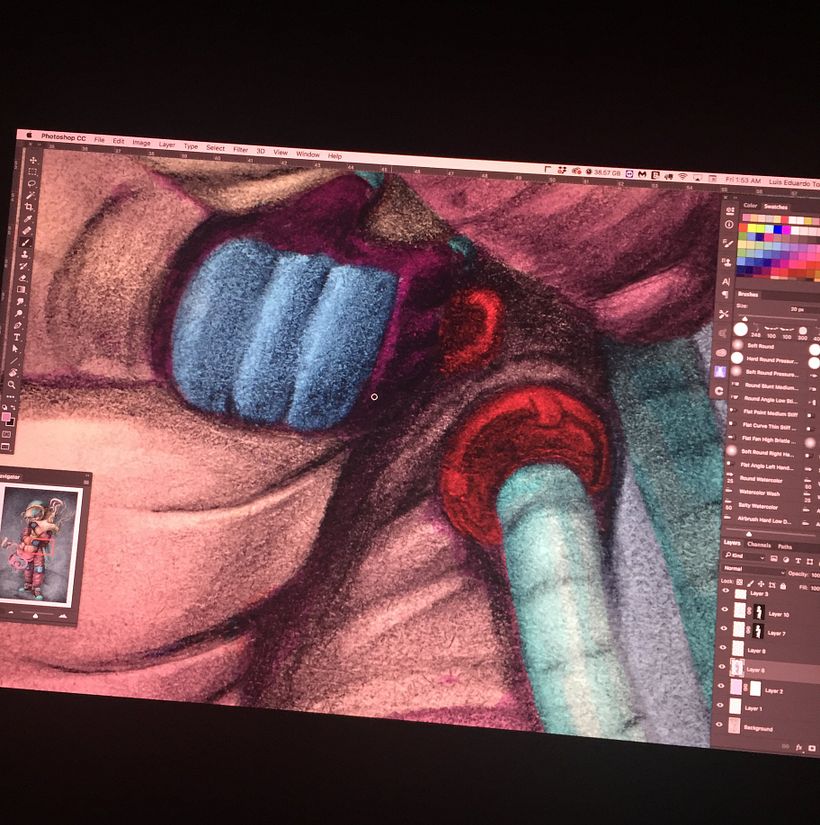Switch to the Color panel tab
Image resolution: width=820 pixels, height=825 pixels.
point(750,205)
